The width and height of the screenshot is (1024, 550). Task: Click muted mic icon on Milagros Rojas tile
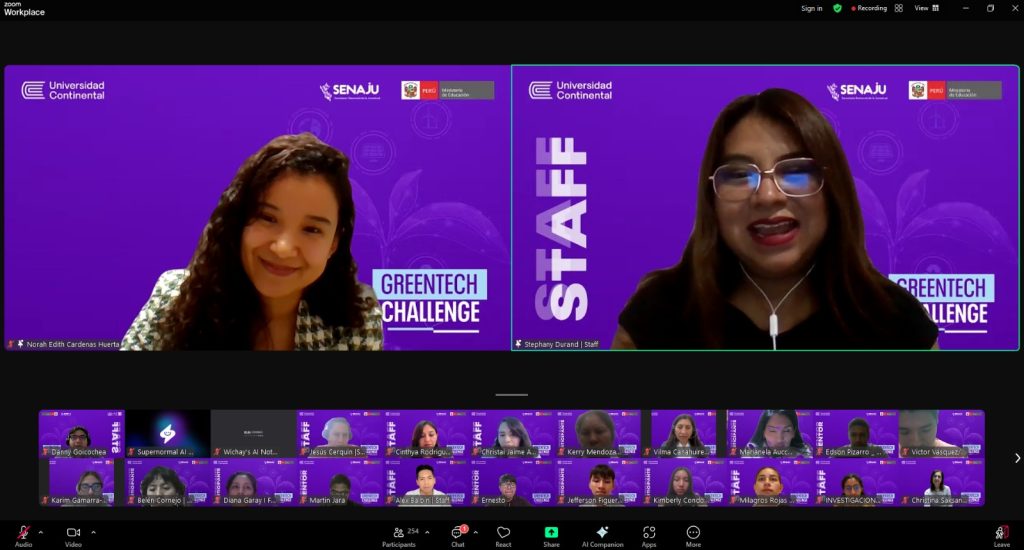[x=735, y=500]
